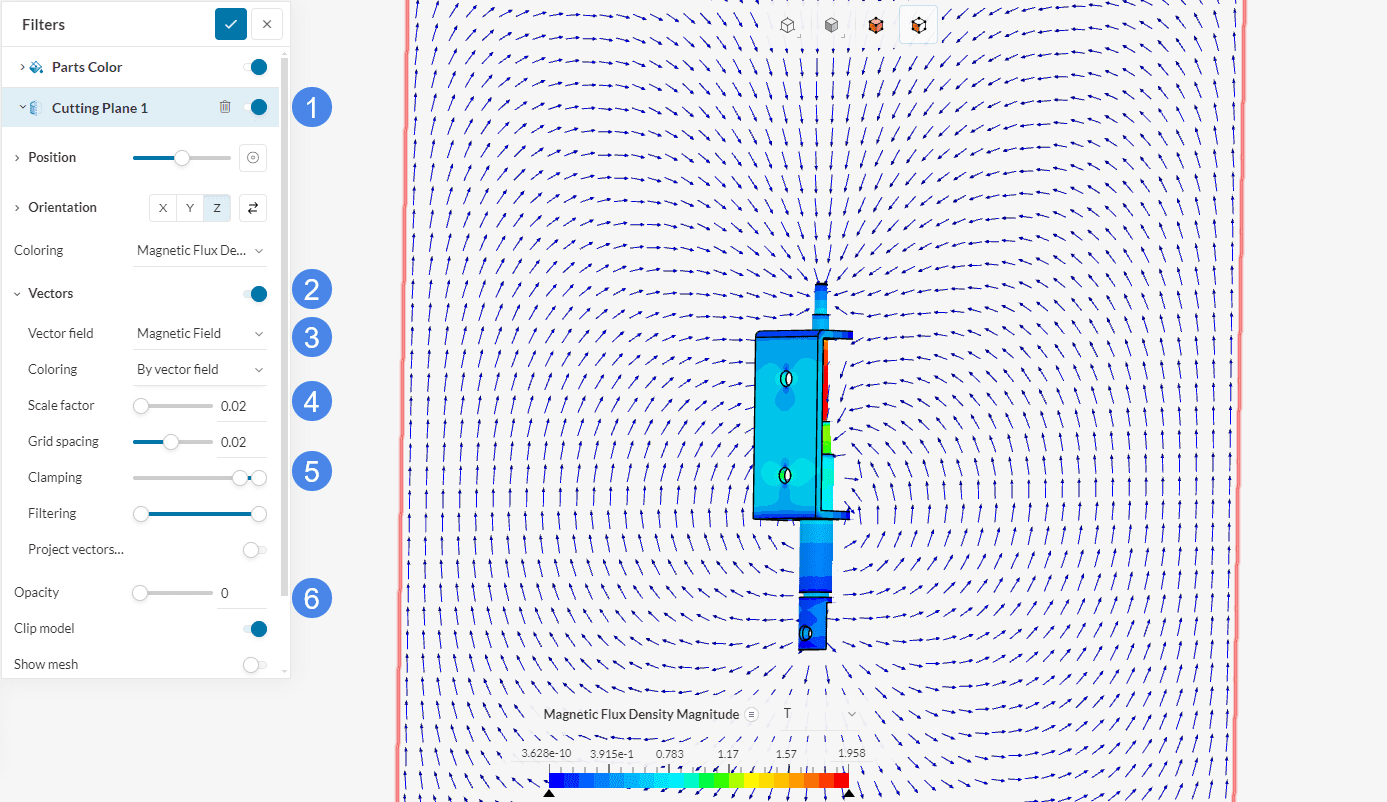Select the orange-and-white cube render mode
1387x802 pixels.
(918, 26)
